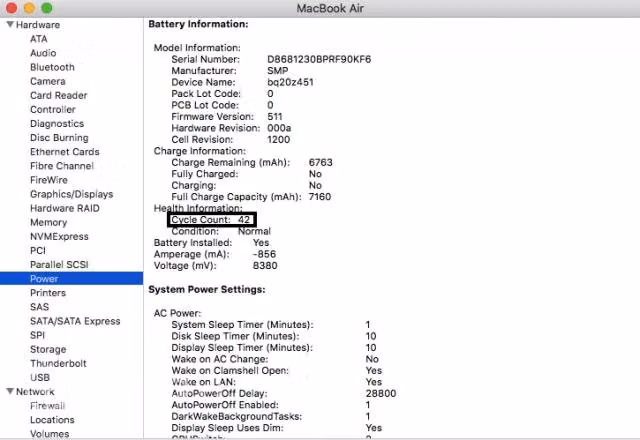Select Firewall under Network
The width and height of the screenshot is (640, 440).
[x=47, y=406]
